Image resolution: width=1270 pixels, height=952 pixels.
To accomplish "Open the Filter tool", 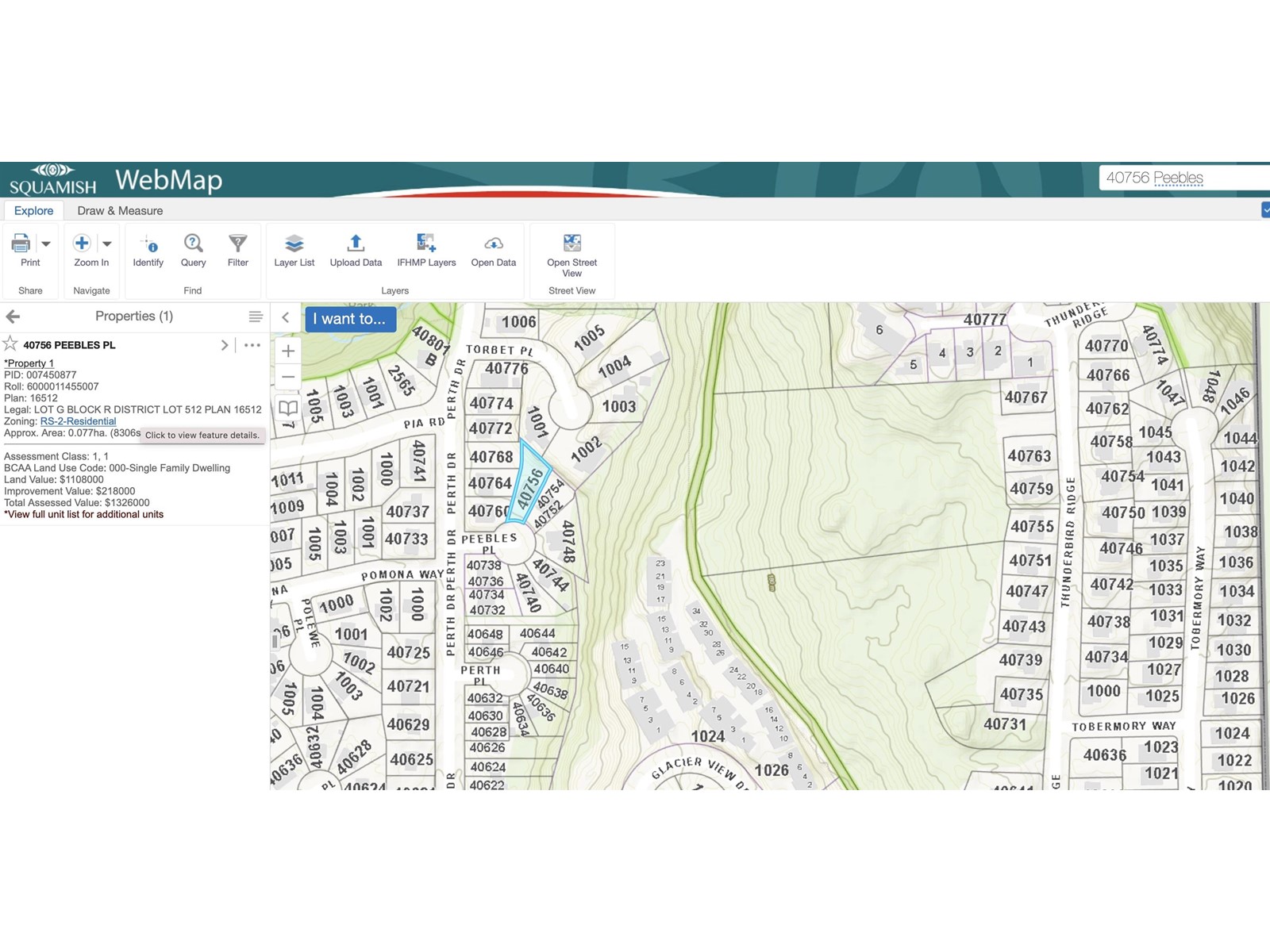I will [237, 244].
